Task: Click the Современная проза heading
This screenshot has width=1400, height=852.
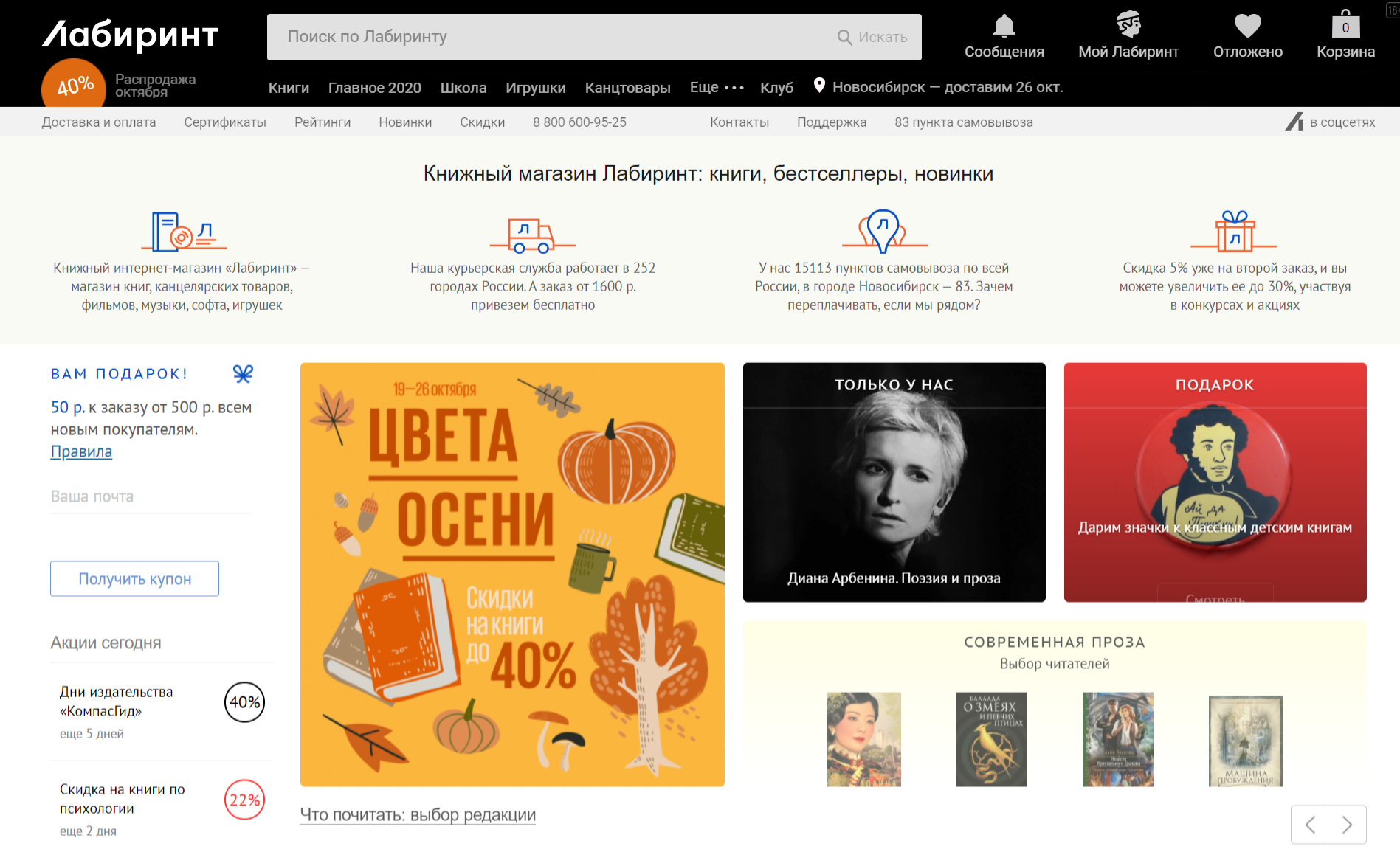Action: pyautogui.click(x=1055, y=642)
